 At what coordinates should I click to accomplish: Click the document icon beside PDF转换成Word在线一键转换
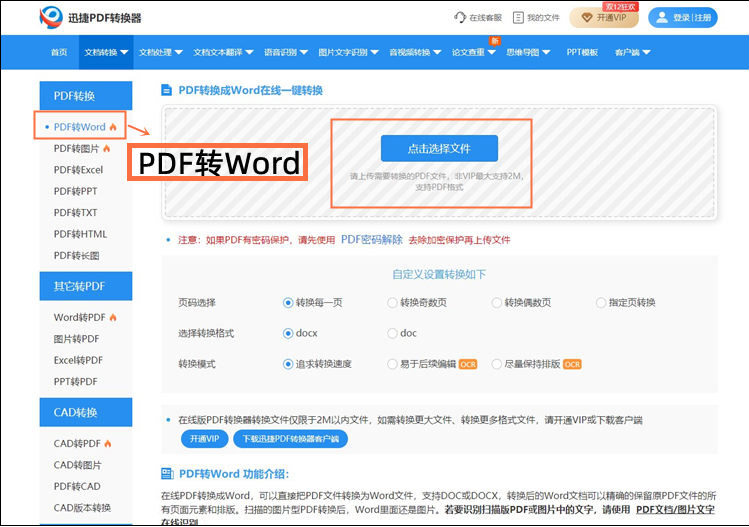click(x=166, y=90)
